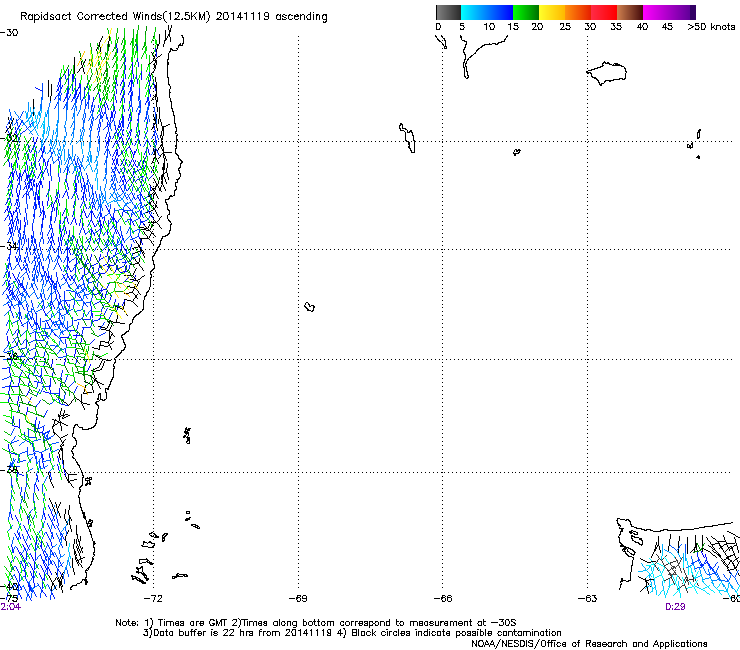Select the orange 25-30 knots legend segment
This screenshot has width=740, height=650.
point(578,12)
